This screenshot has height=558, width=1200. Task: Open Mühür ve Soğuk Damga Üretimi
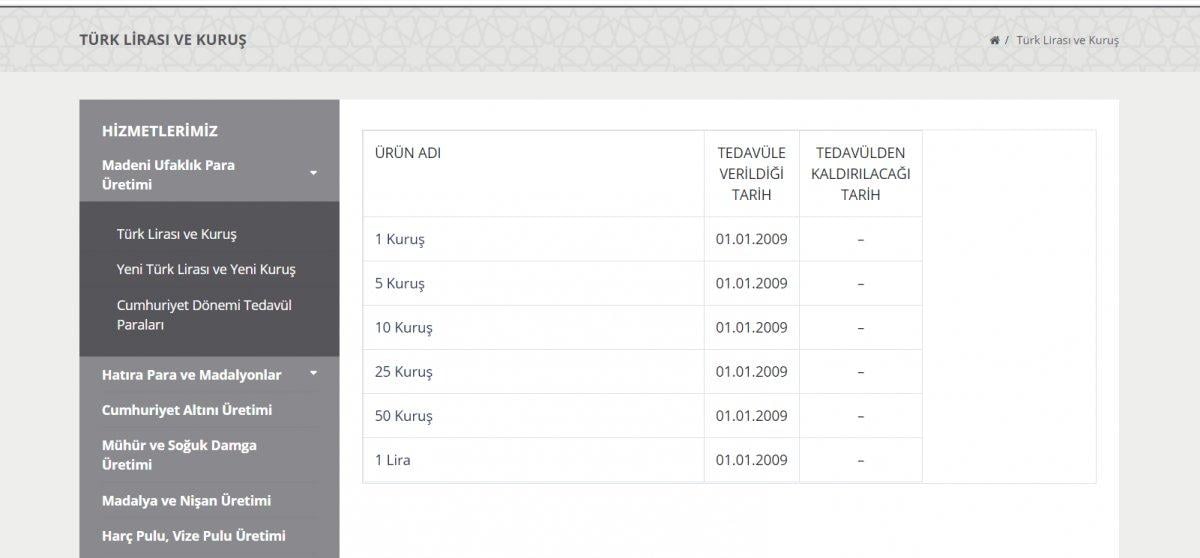coord(179,455)
